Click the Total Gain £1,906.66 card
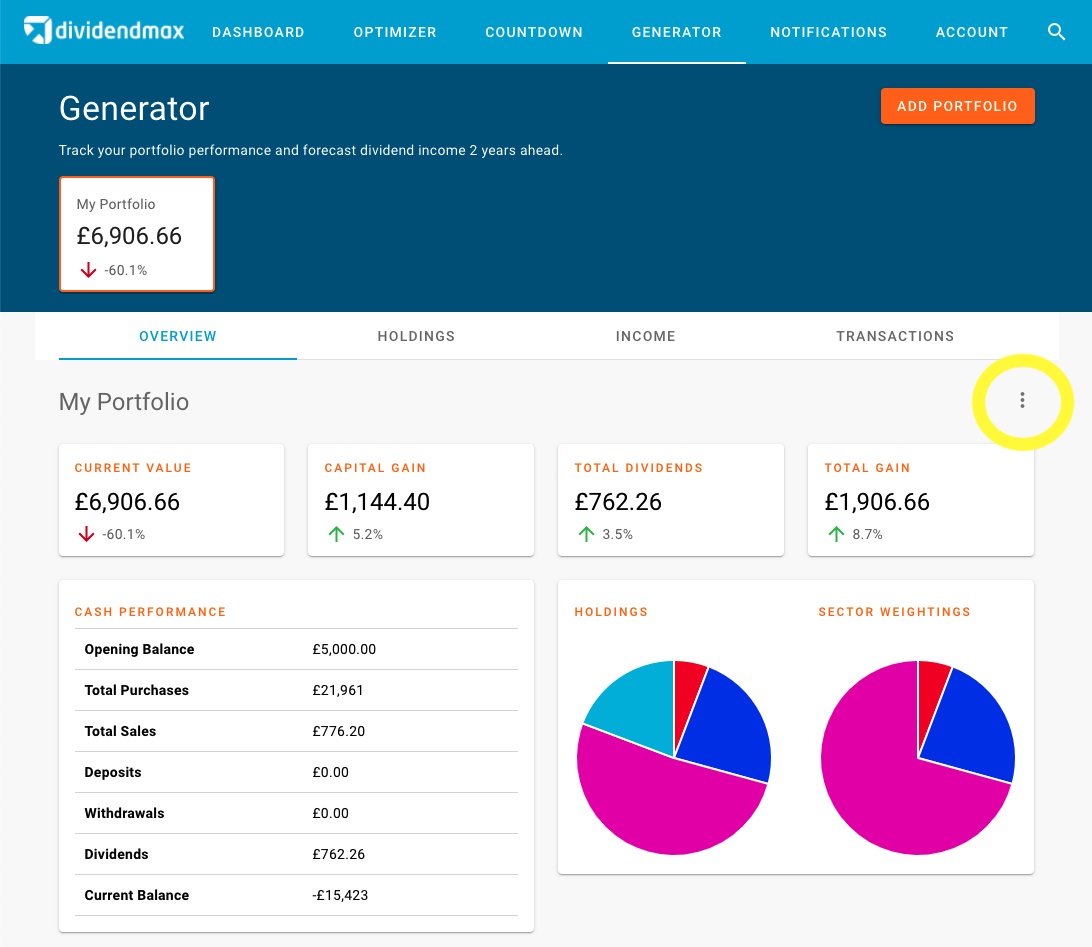Image resolution: width=1092 pixels, height=947 pixels. click(x=921, y=500)
